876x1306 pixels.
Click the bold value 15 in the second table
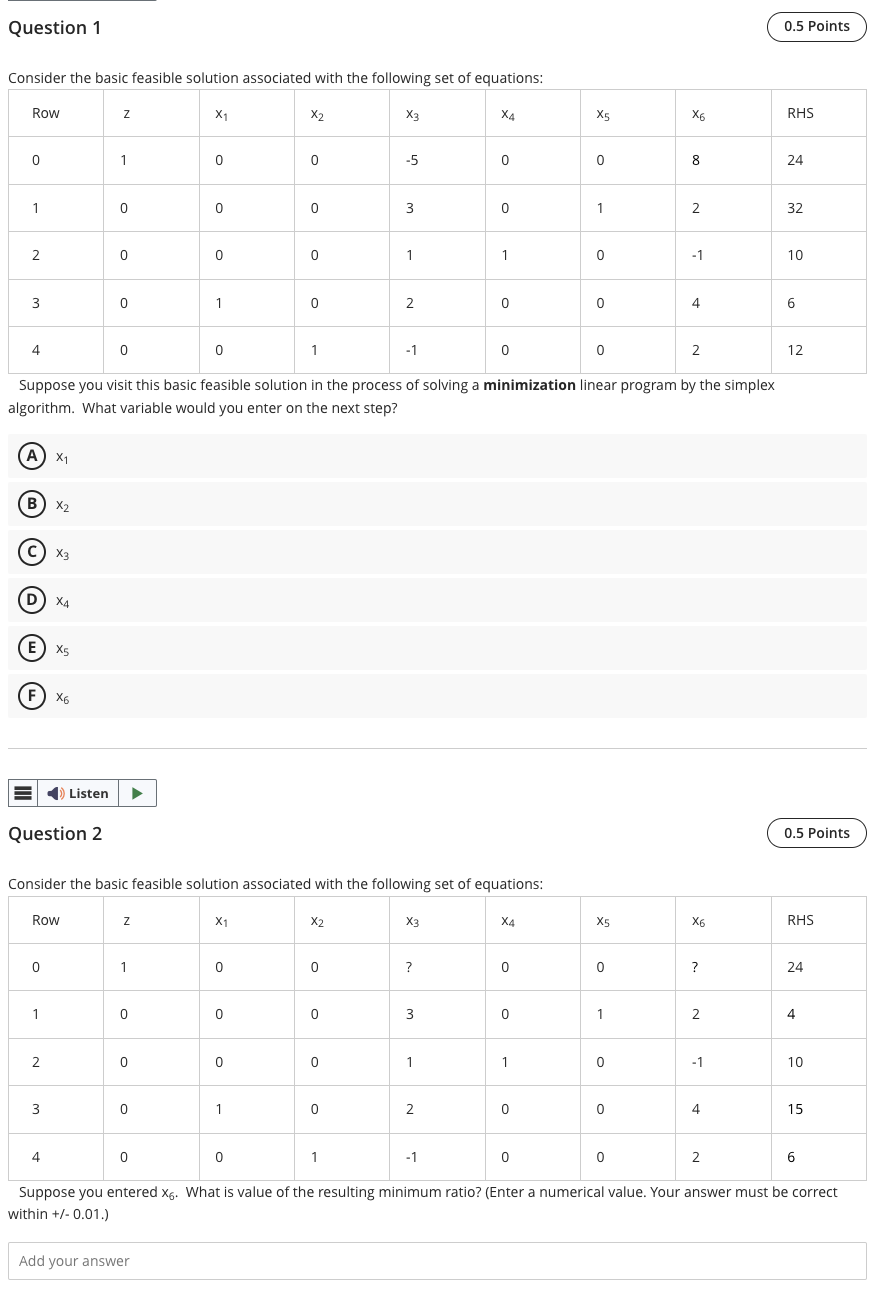tap(795, 1109)
